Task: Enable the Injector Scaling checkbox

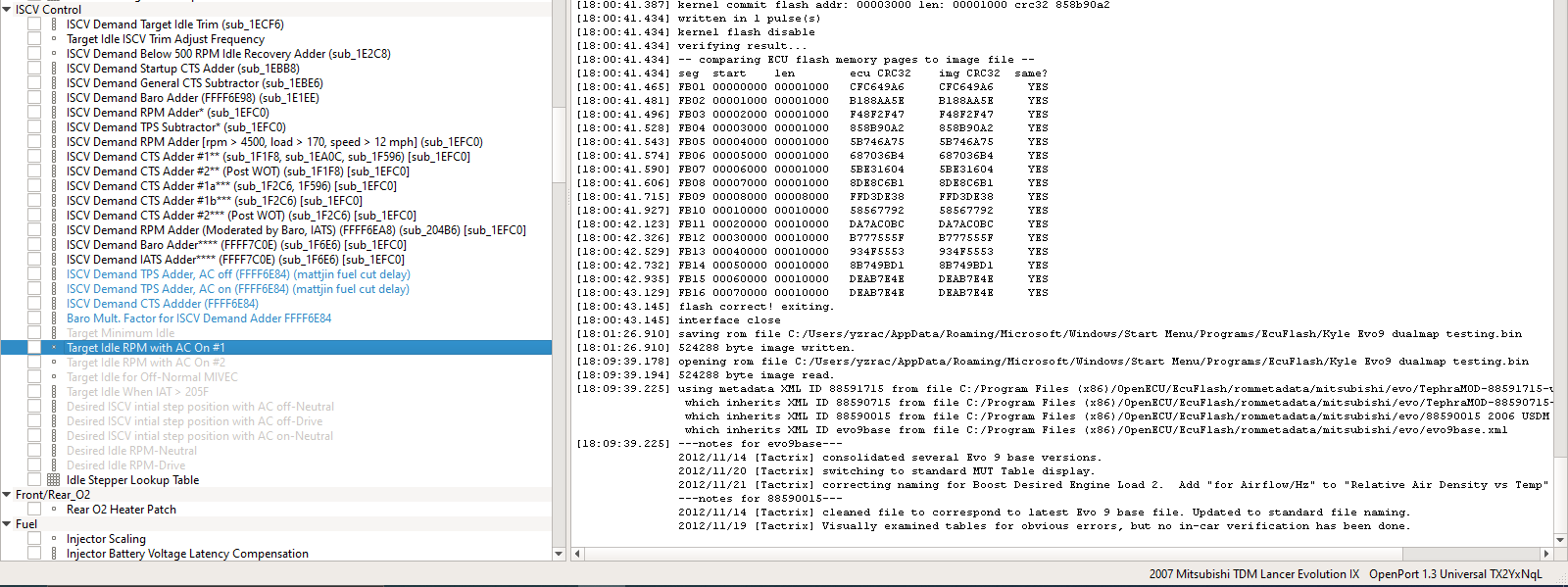Action: pyautogui.click(x=34, y=539)
